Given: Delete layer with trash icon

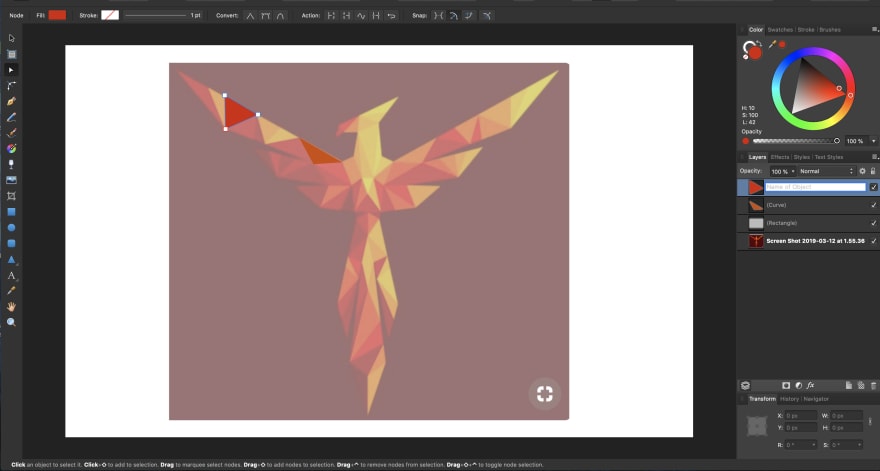Looking at the screenshot, I should coord(873,386).
